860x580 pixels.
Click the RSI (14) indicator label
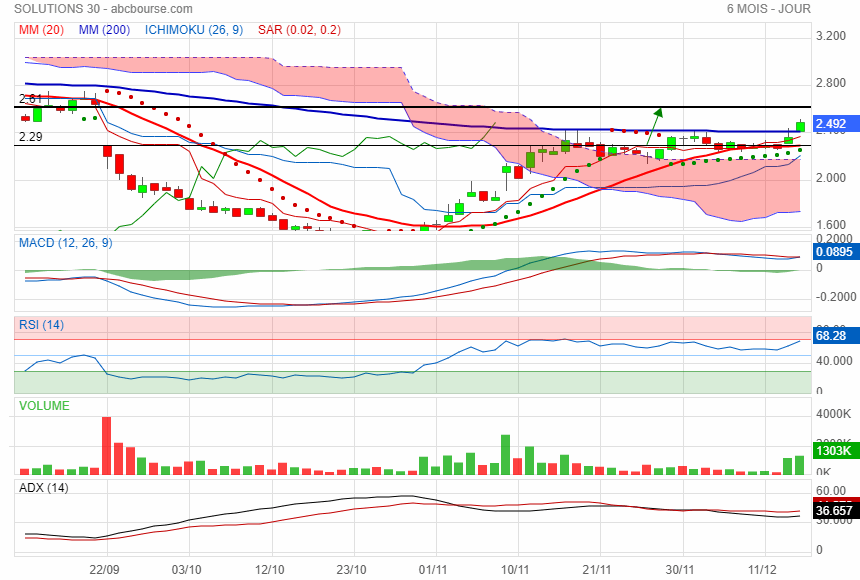41,325
